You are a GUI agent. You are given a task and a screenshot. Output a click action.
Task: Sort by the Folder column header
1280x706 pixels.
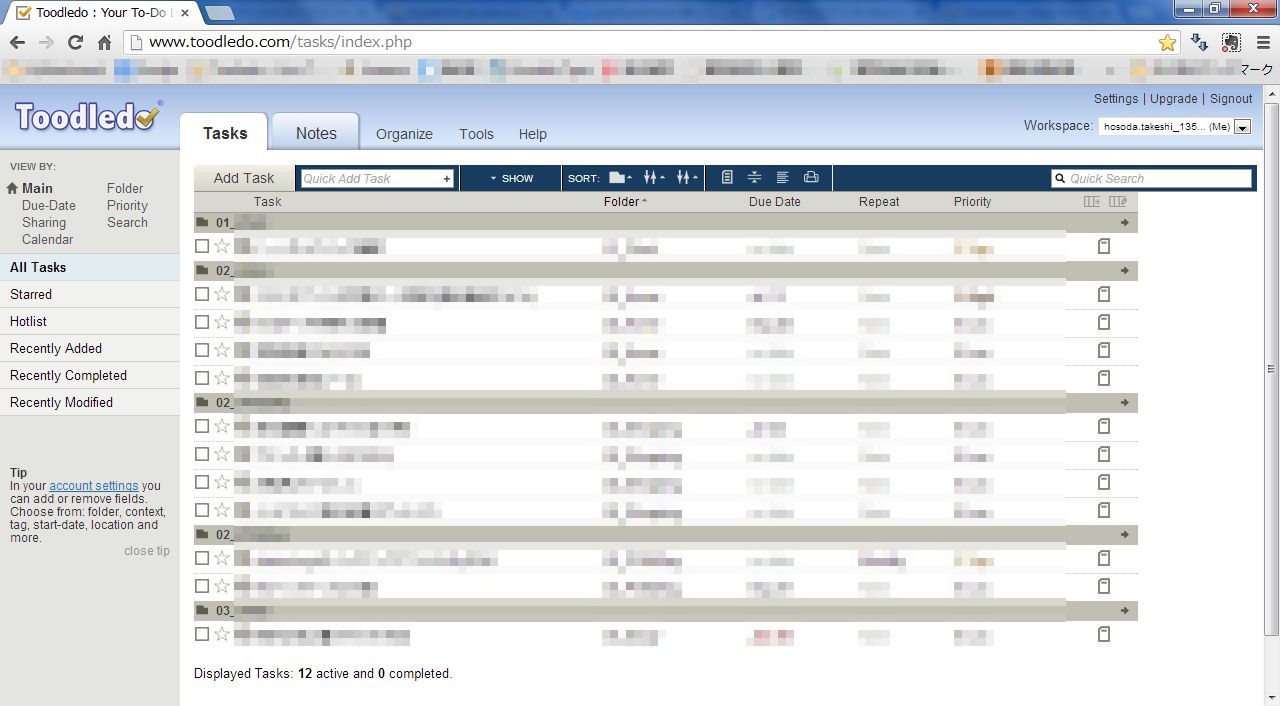(x=625, y=202)
